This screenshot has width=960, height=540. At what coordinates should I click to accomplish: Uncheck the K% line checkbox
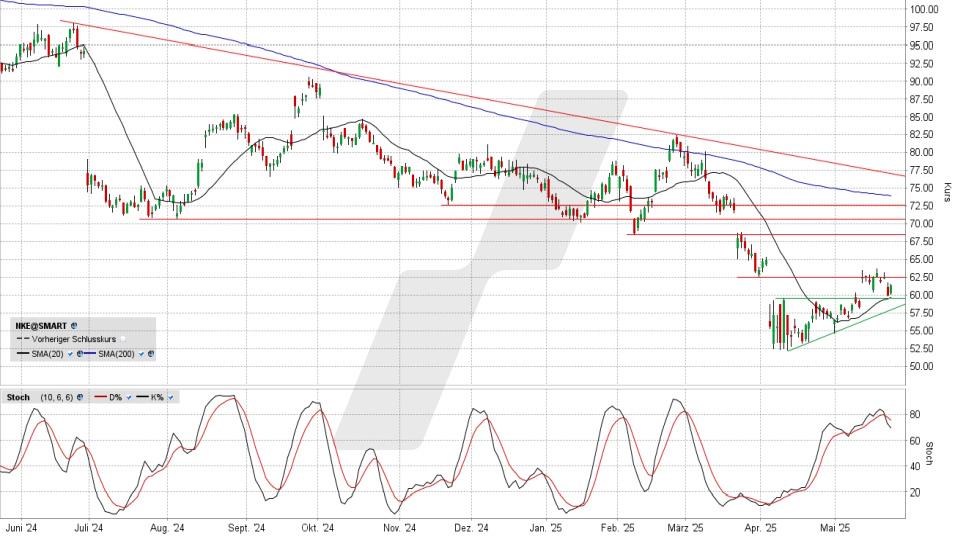(x=170, y=397)
